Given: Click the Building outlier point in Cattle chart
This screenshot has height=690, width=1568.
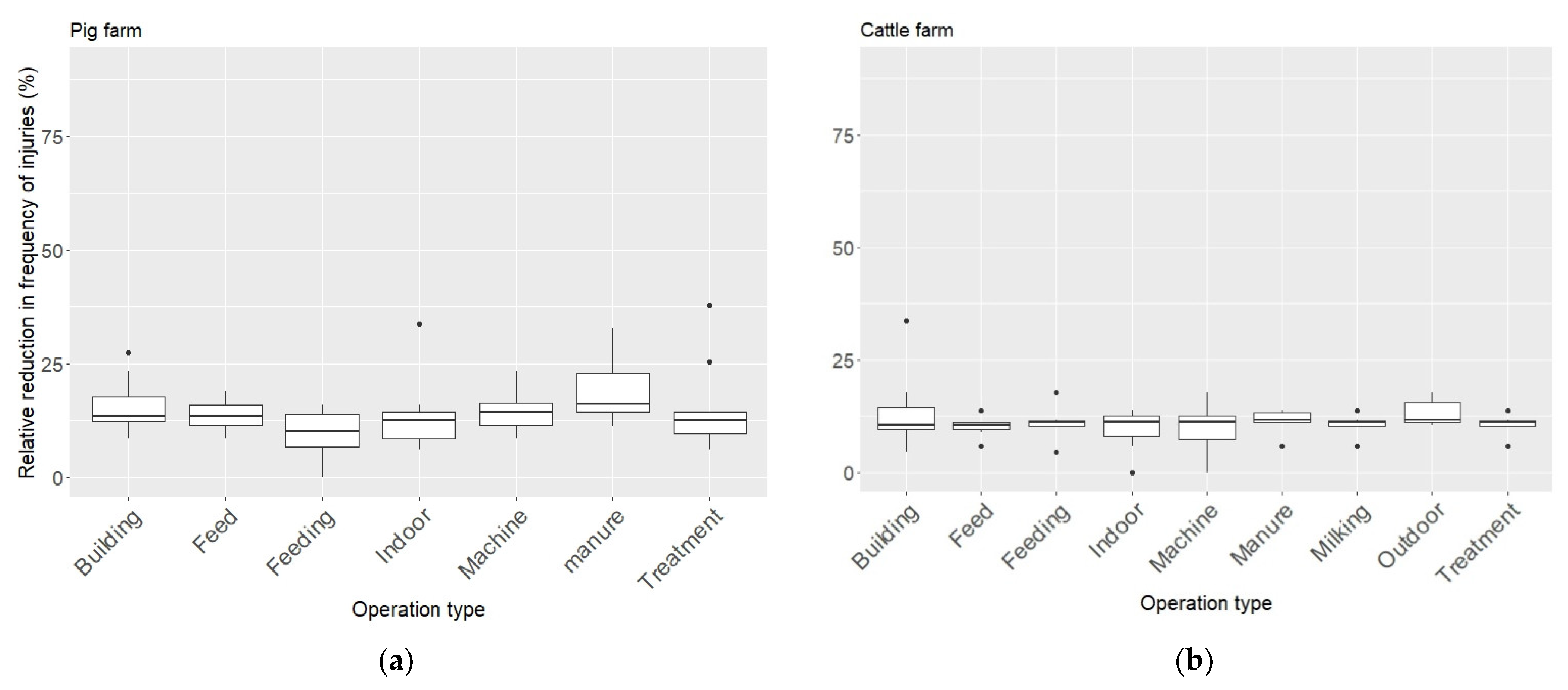Looking at the screenshot, I should (906, 321).
